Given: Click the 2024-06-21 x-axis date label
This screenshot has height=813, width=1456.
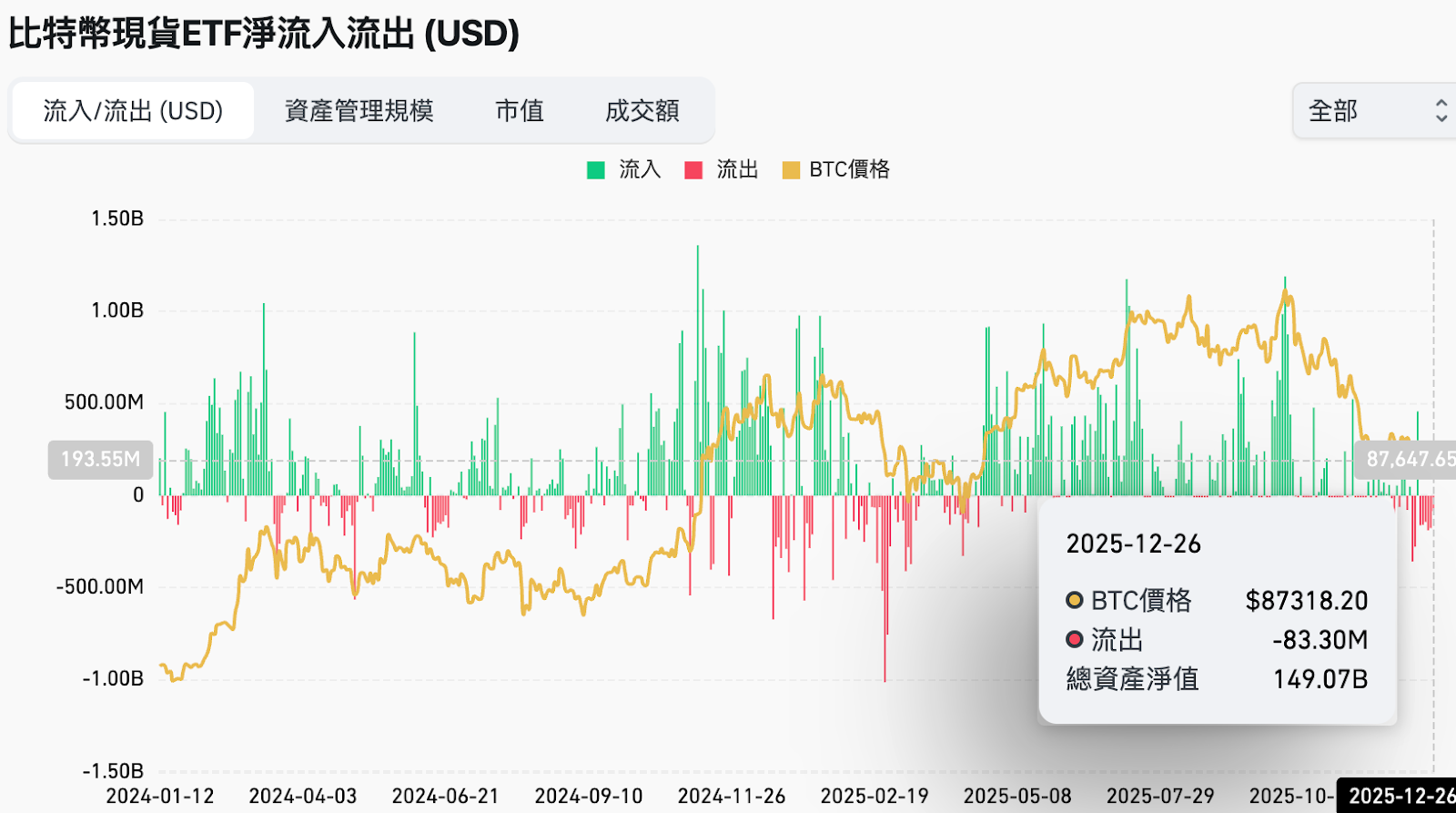Looking at the screenshot, I should pyautogui.click(x=446, y=797).
